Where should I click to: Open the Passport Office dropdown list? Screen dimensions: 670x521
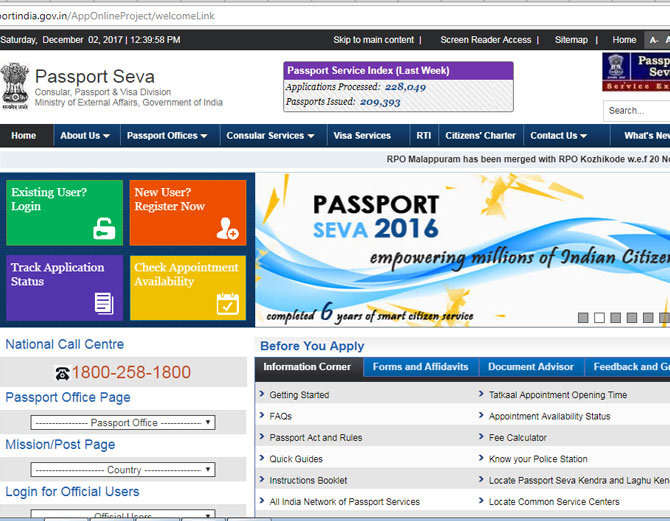124,423
